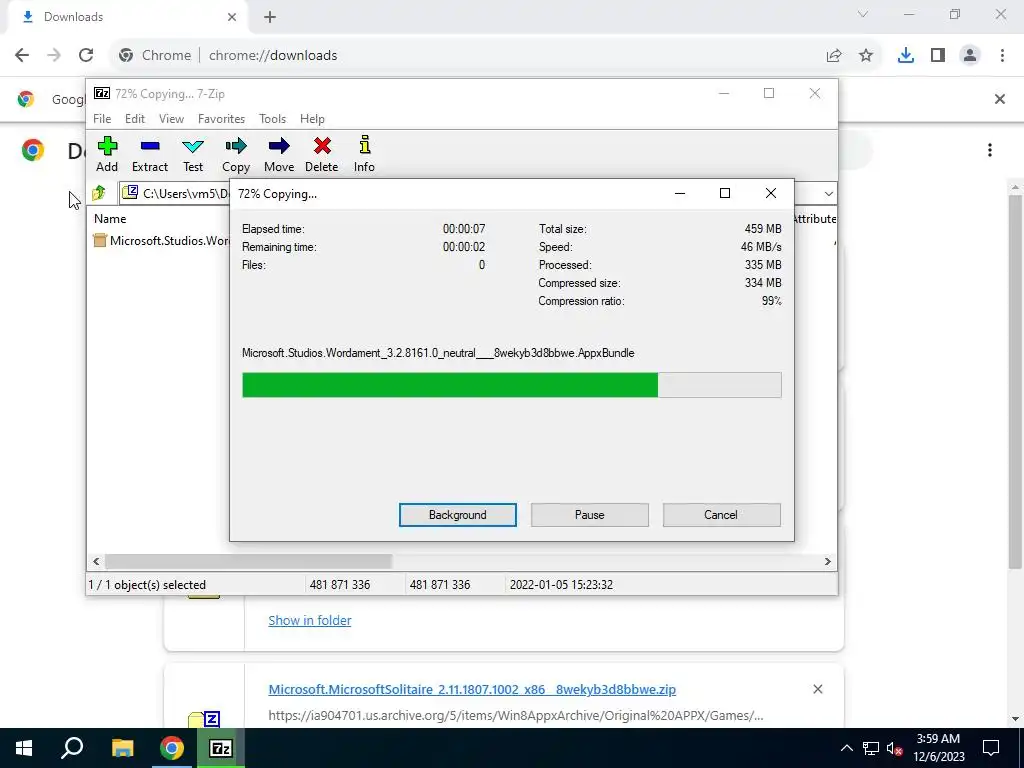Viewport: 1024px width, 768px height.
Task: Open the notification center
Action: [991, 748]
